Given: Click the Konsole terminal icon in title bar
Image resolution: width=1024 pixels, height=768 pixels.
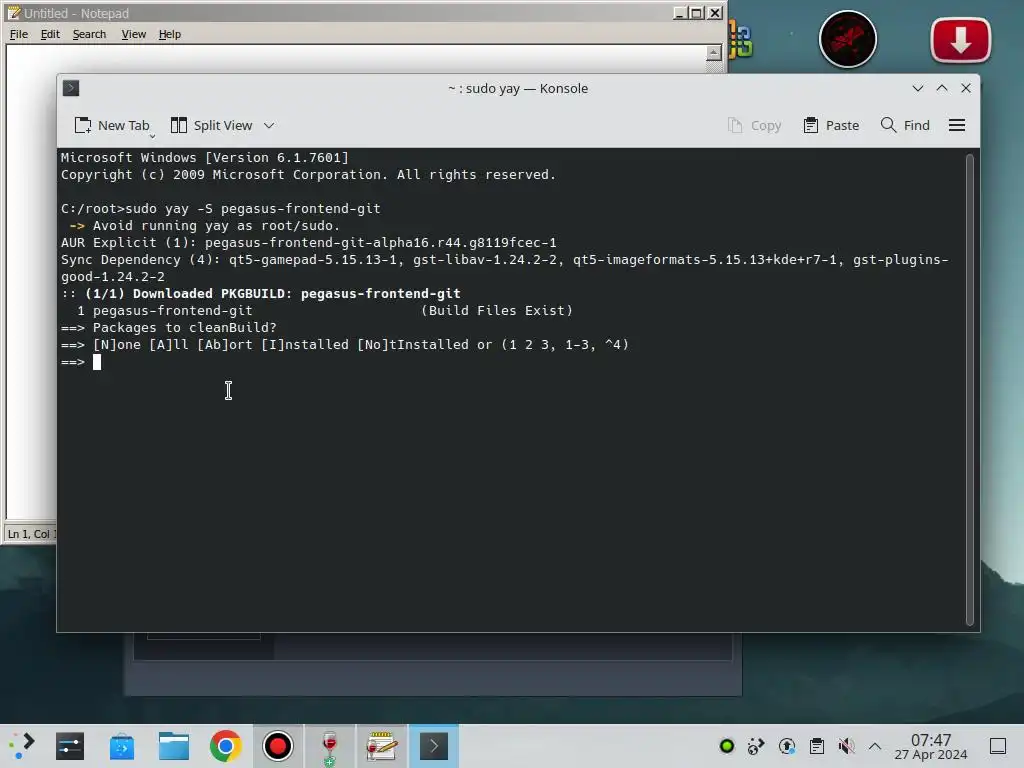Looking at the screenshot, I should point(71,88).
